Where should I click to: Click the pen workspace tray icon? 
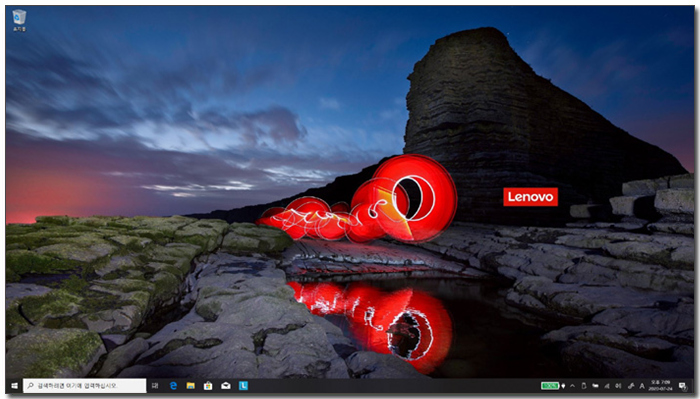[631, 386]
